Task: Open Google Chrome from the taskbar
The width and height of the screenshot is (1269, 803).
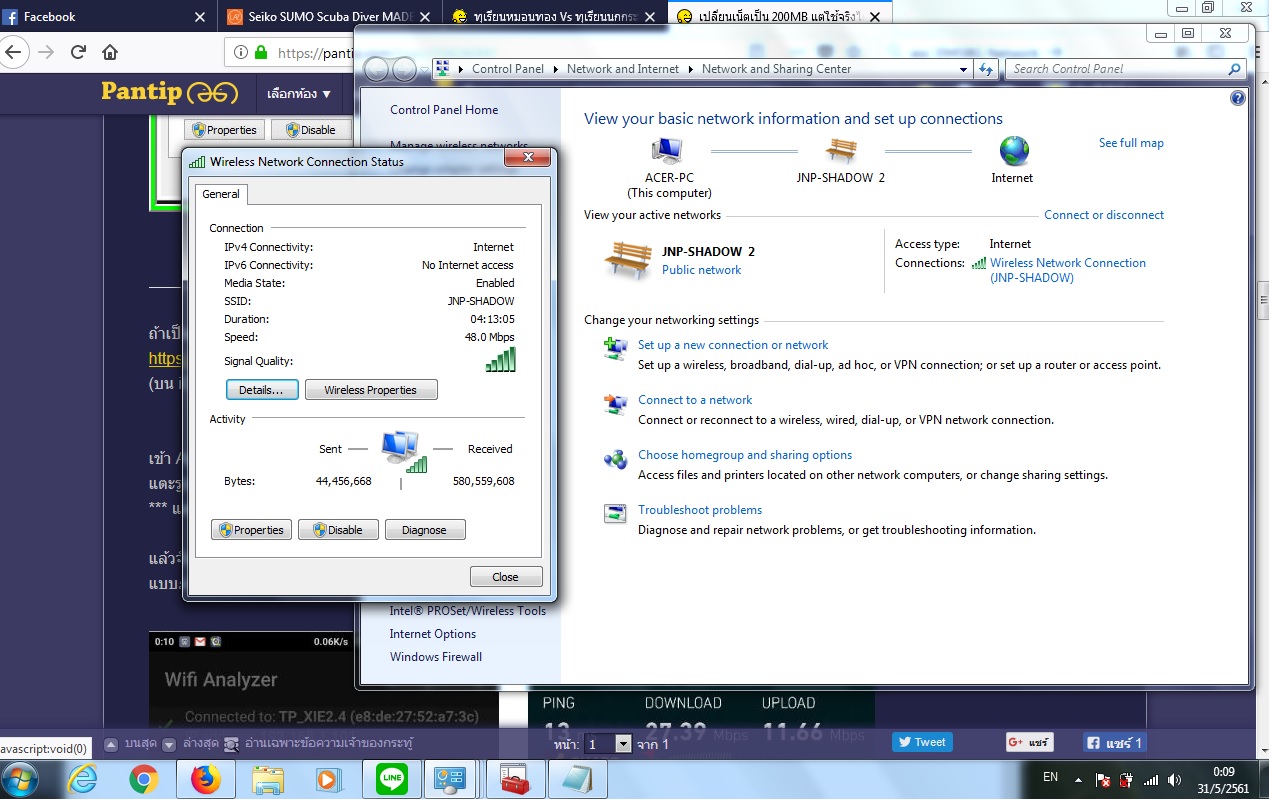Action: point(144,780)
